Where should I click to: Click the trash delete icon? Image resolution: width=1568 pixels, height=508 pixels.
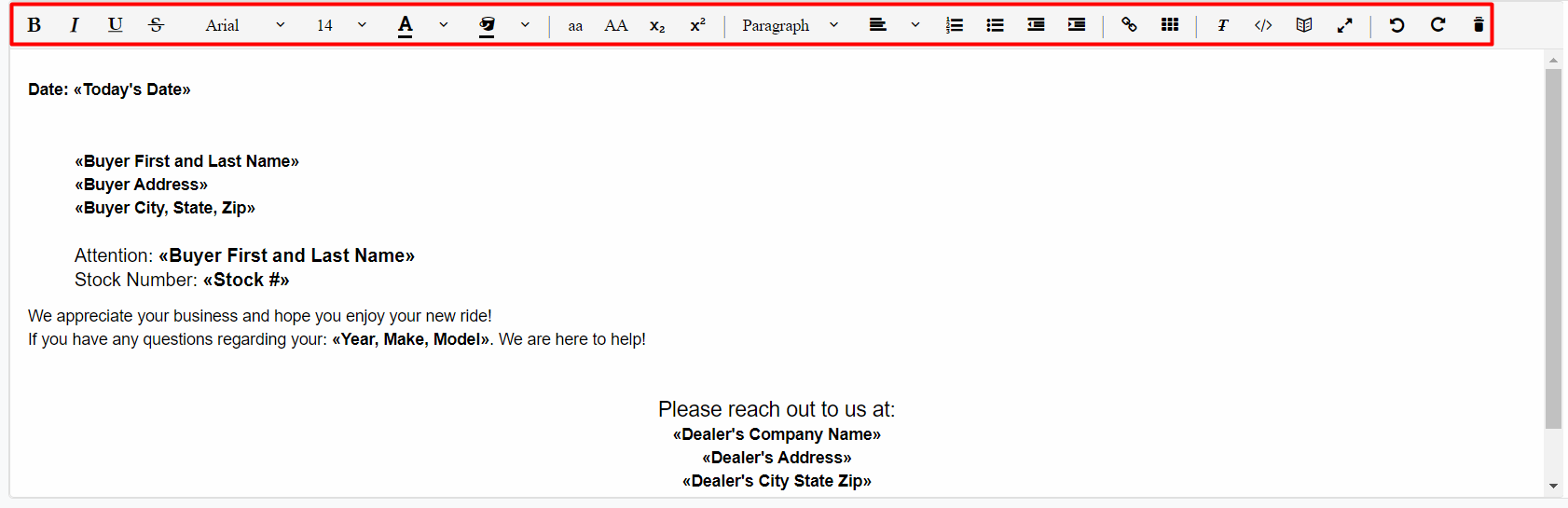1479,25
